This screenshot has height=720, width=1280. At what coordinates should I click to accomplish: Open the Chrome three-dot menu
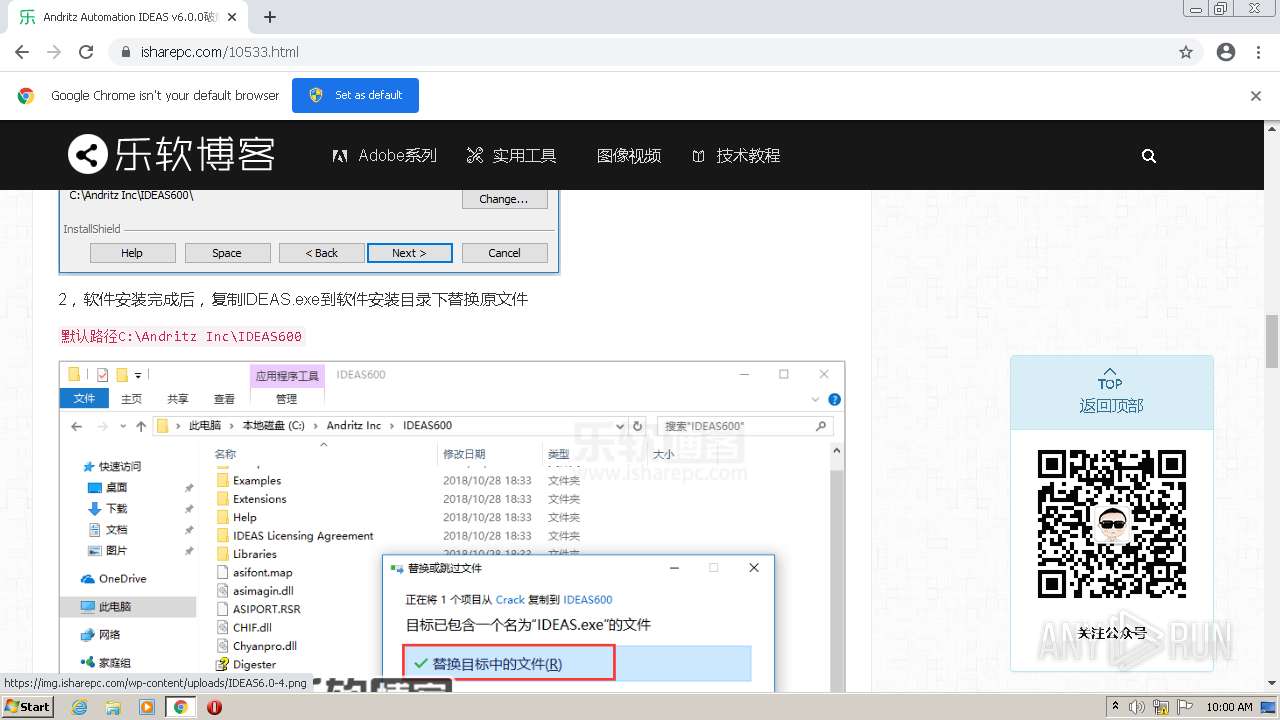(1260, 52)
